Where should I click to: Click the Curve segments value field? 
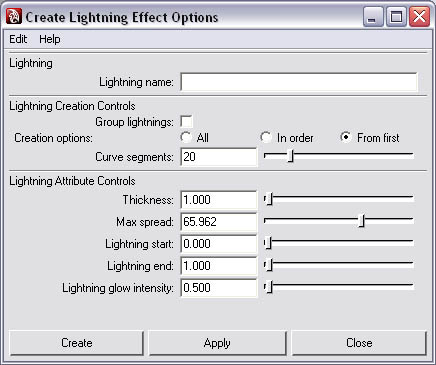(x=219, y=157)
